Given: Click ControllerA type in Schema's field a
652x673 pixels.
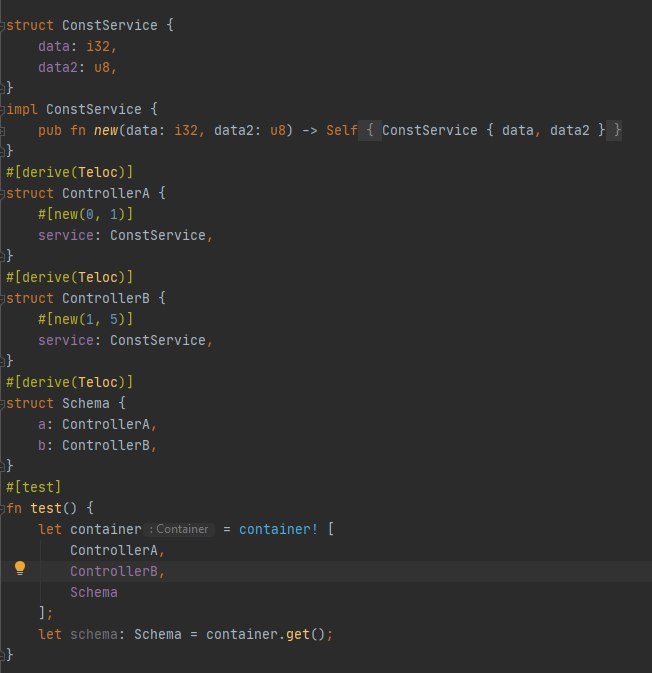Looking at the screenshot, I should (106, 424).
